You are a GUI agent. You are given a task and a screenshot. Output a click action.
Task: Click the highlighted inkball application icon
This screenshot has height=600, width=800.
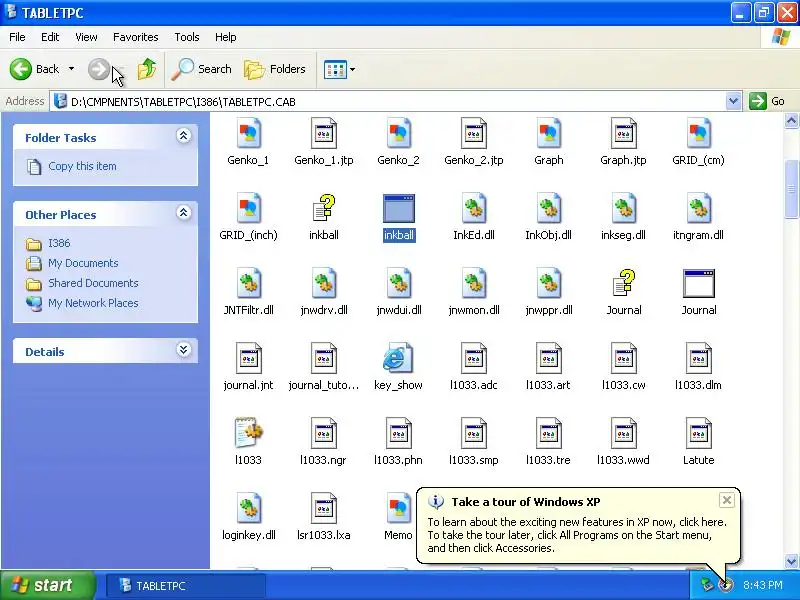click(398, 208)
